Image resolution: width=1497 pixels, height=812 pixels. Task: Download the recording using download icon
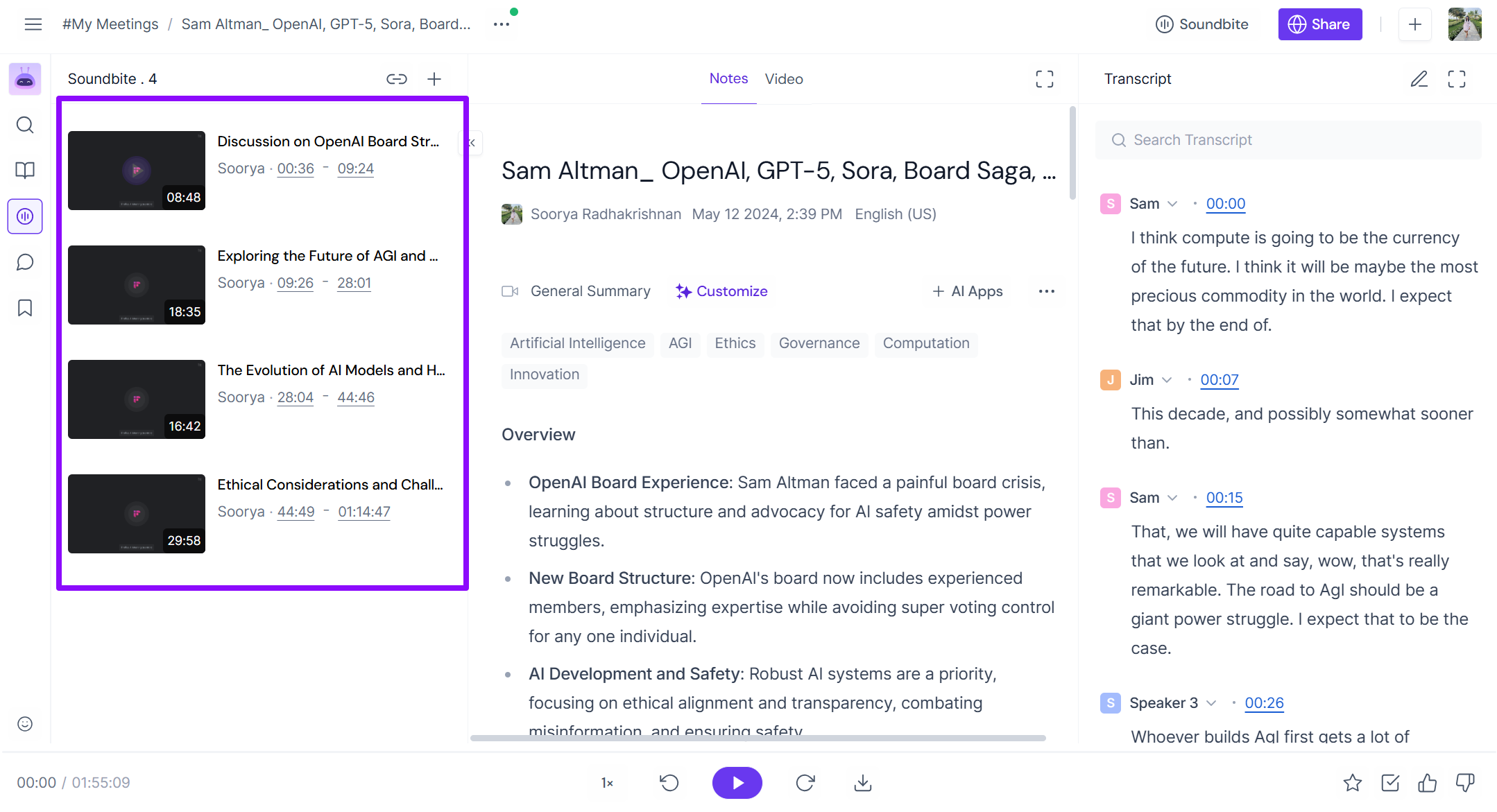(862, 783)
